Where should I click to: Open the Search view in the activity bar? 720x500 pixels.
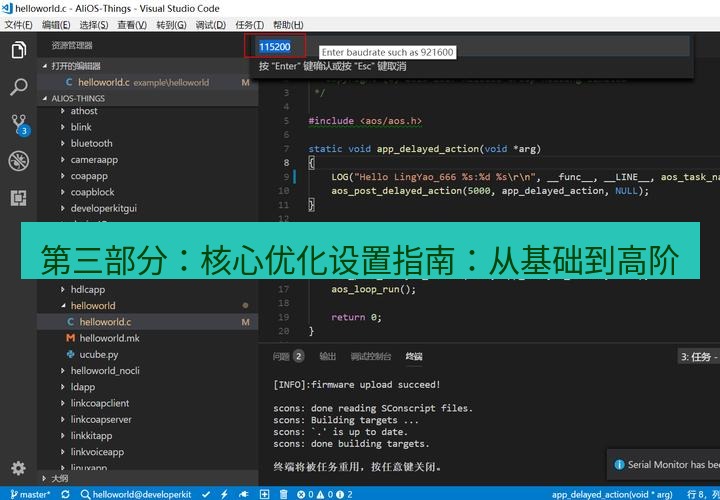(x=18, y=87)
